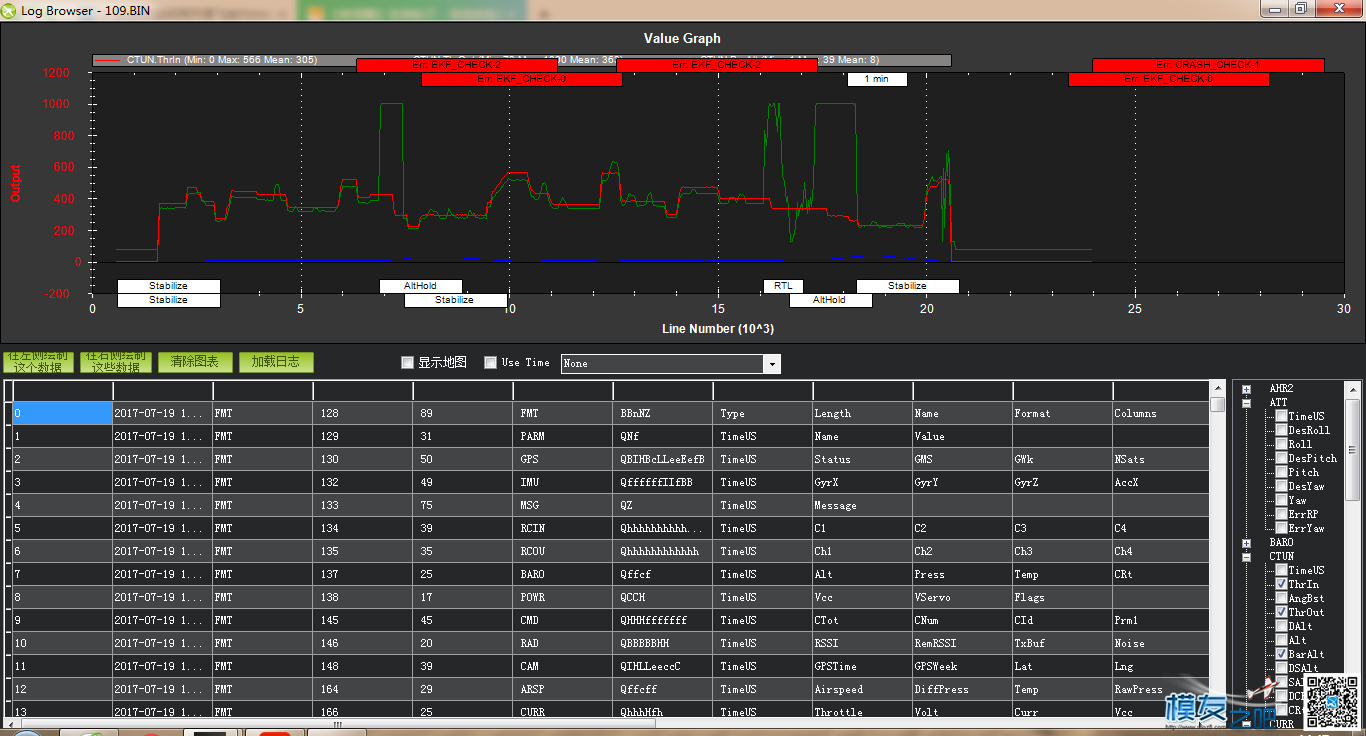Image resolution: width=1366 pixels, height=736 pixels.
Task: Click the QNf cell in row 1
Action: tap(663, 436)
